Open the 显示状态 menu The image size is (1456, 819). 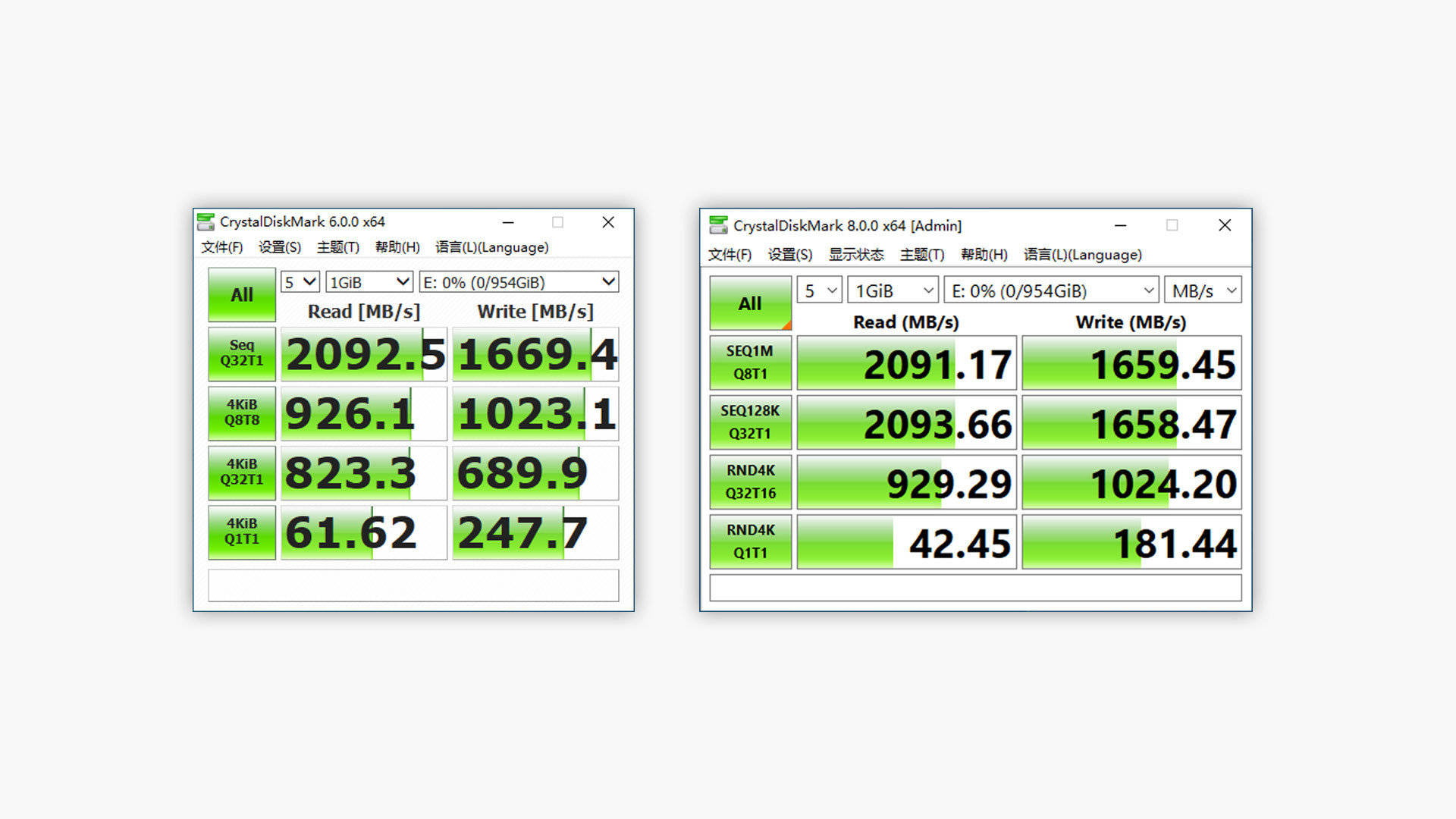tap(855, 255)
